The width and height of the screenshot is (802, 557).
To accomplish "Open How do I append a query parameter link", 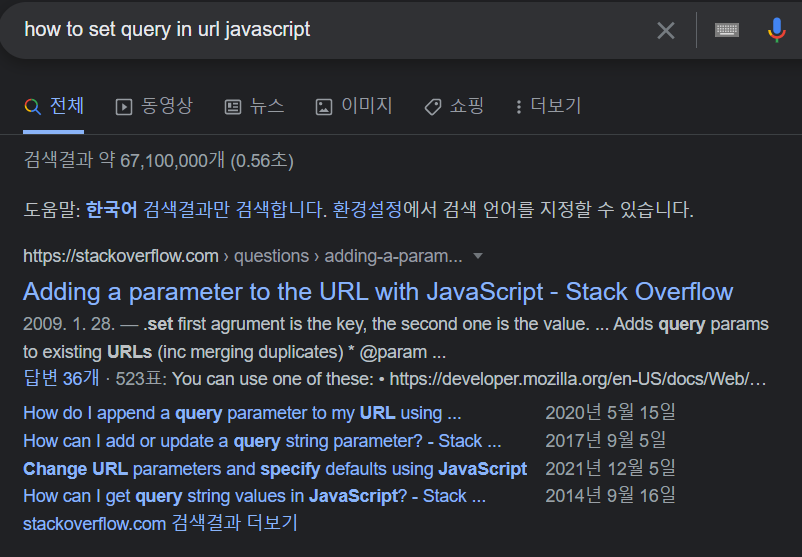I will pyautogui.click(x=242, y=413).
